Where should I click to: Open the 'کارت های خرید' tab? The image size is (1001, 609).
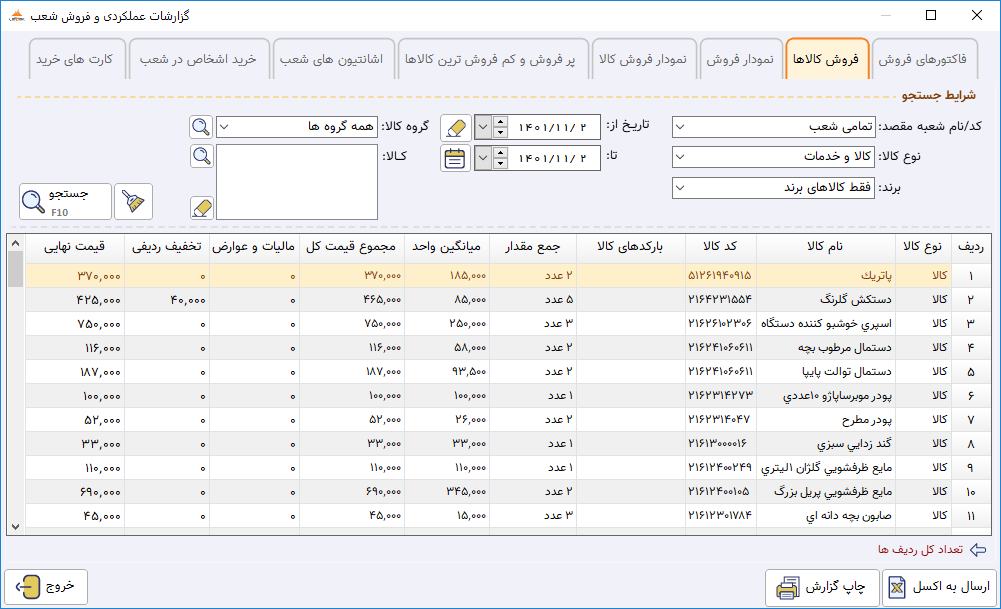pos(75,59)
